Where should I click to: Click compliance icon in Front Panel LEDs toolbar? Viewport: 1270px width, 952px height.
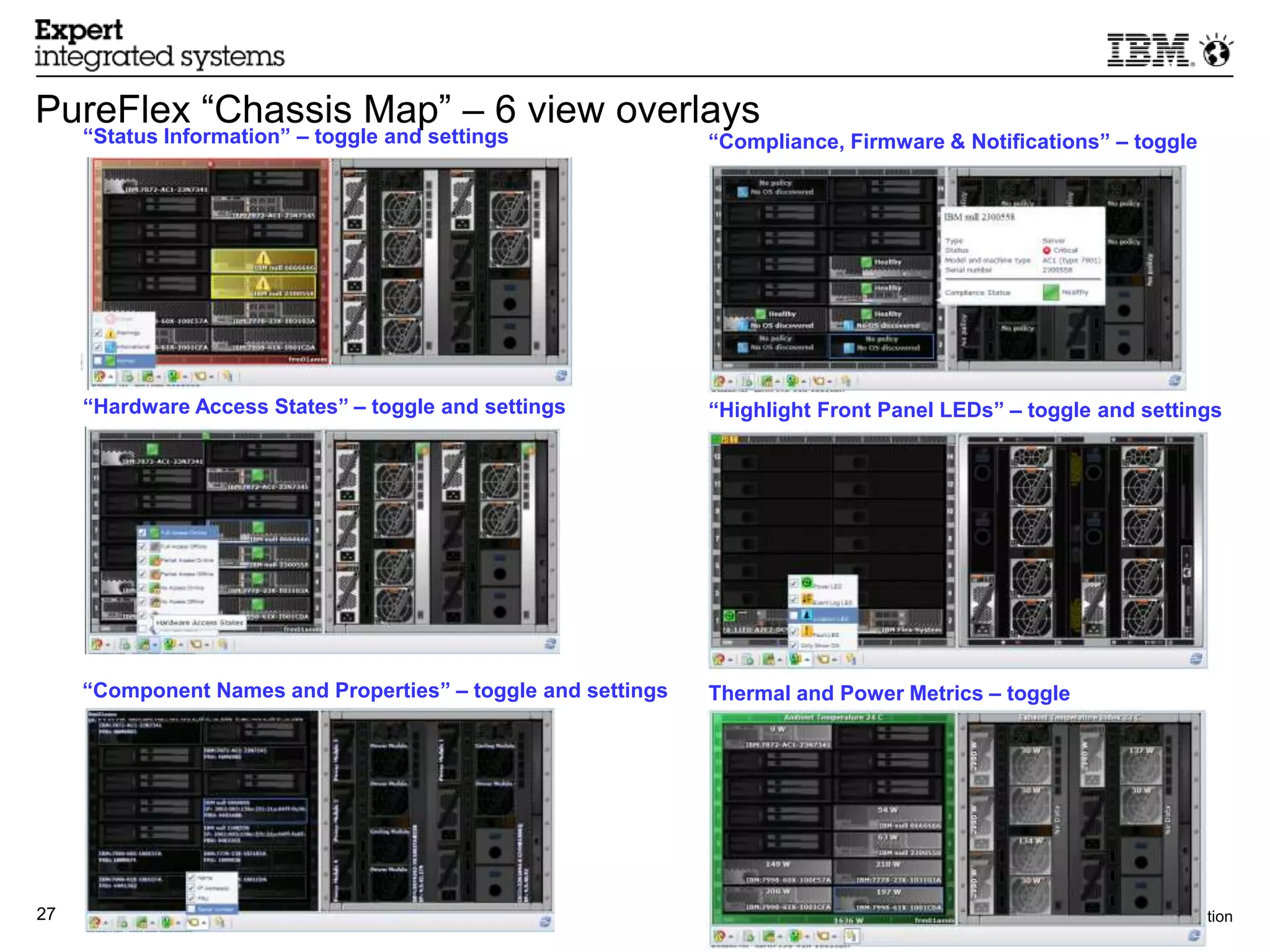748,659
